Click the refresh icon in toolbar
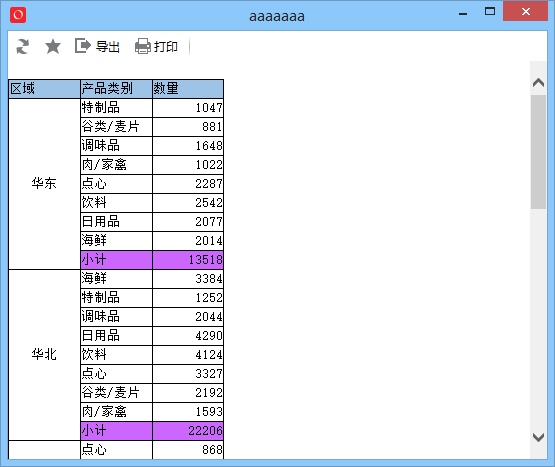 point(23,46)
